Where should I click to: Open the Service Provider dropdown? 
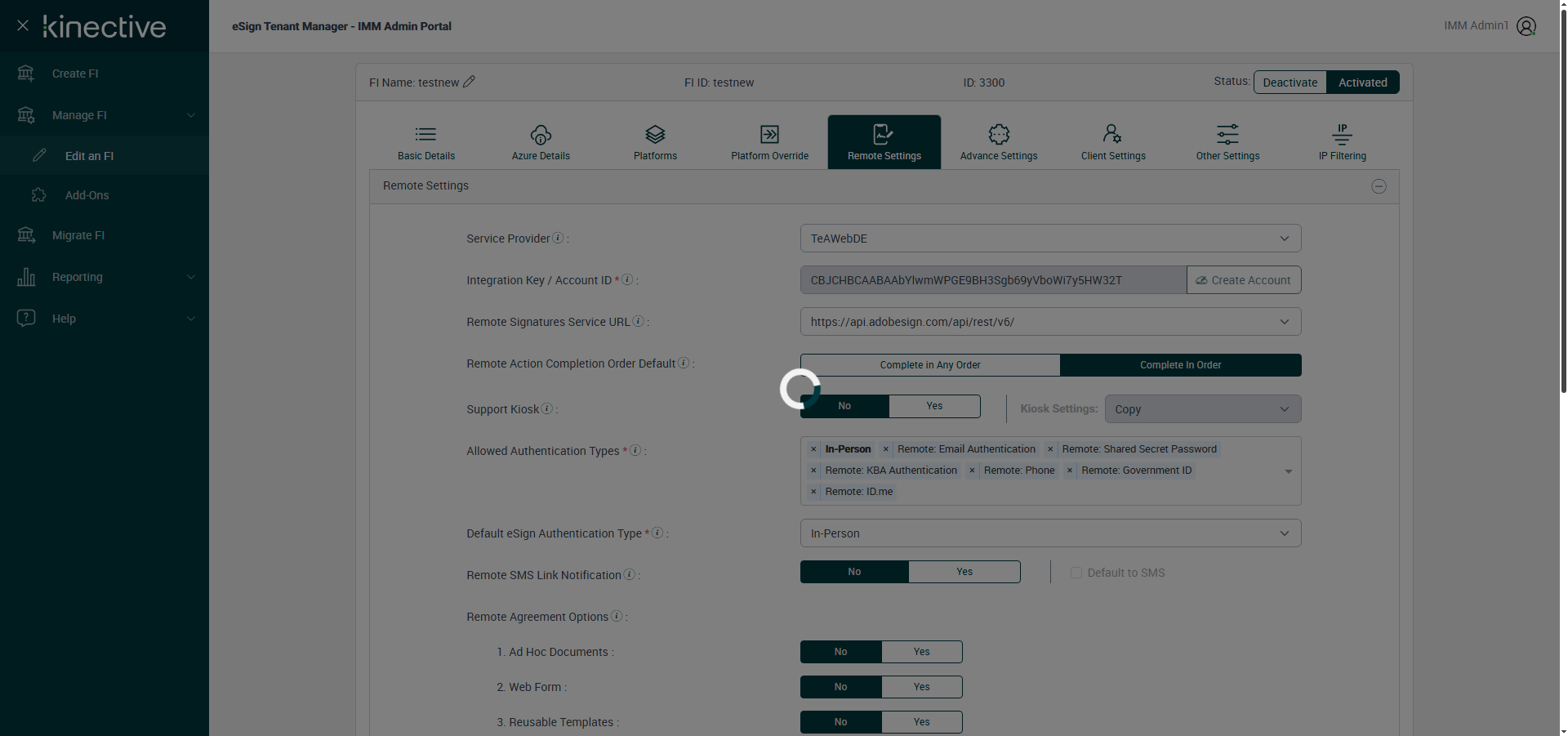tap(1050, 239)
